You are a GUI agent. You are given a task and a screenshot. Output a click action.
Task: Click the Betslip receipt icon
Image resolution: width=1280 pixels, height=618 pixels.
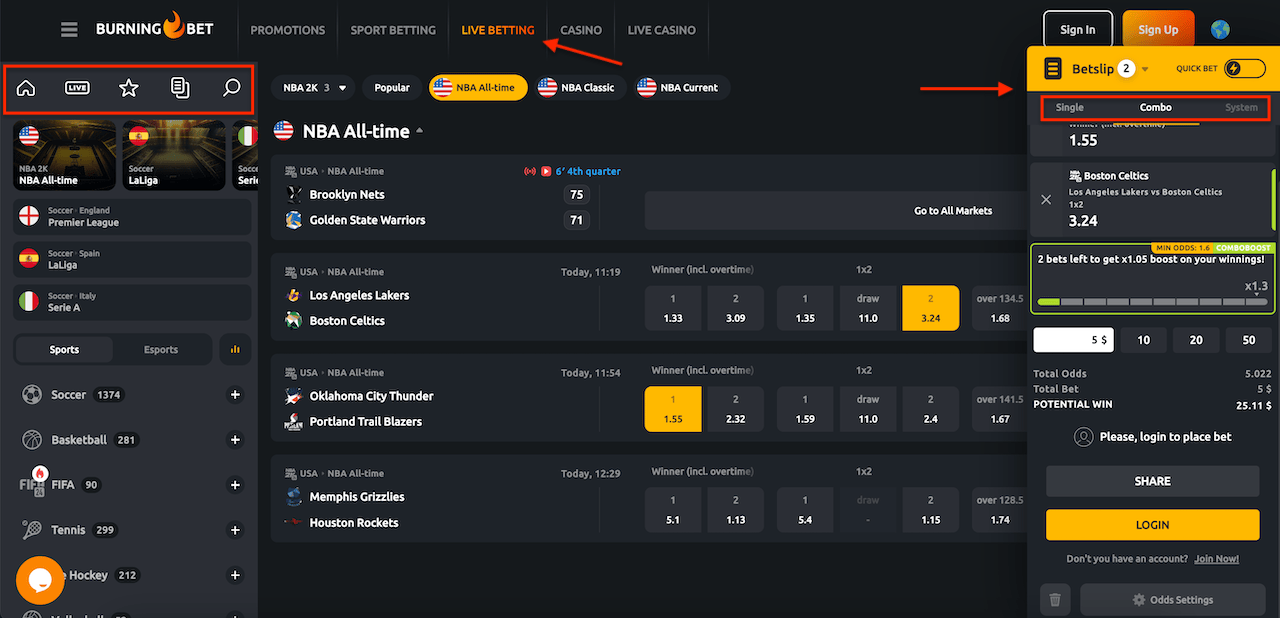tap(1053, 68)
